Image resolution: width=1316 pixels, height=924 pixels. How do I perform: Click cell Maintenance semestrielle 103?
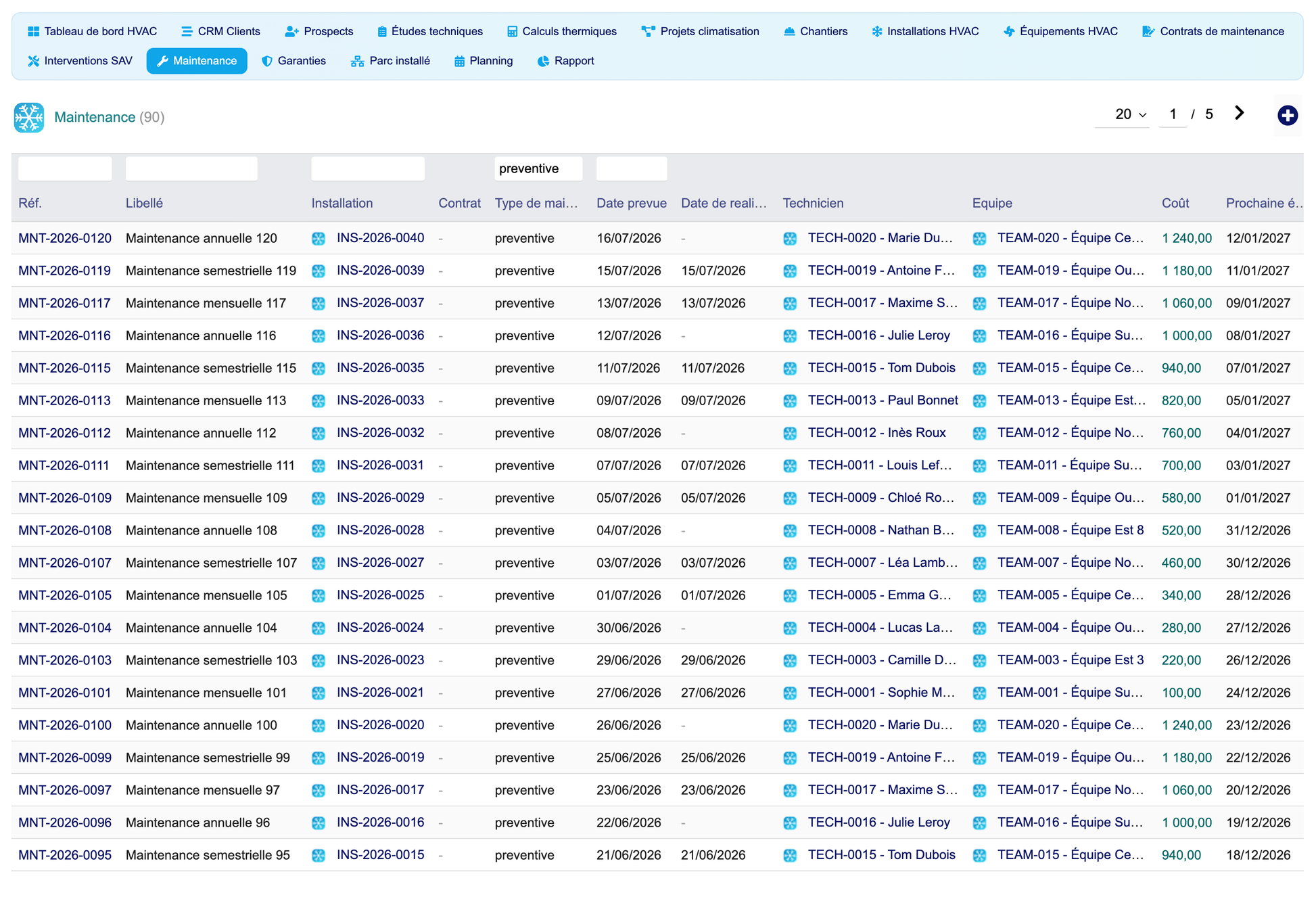(212, 660)
